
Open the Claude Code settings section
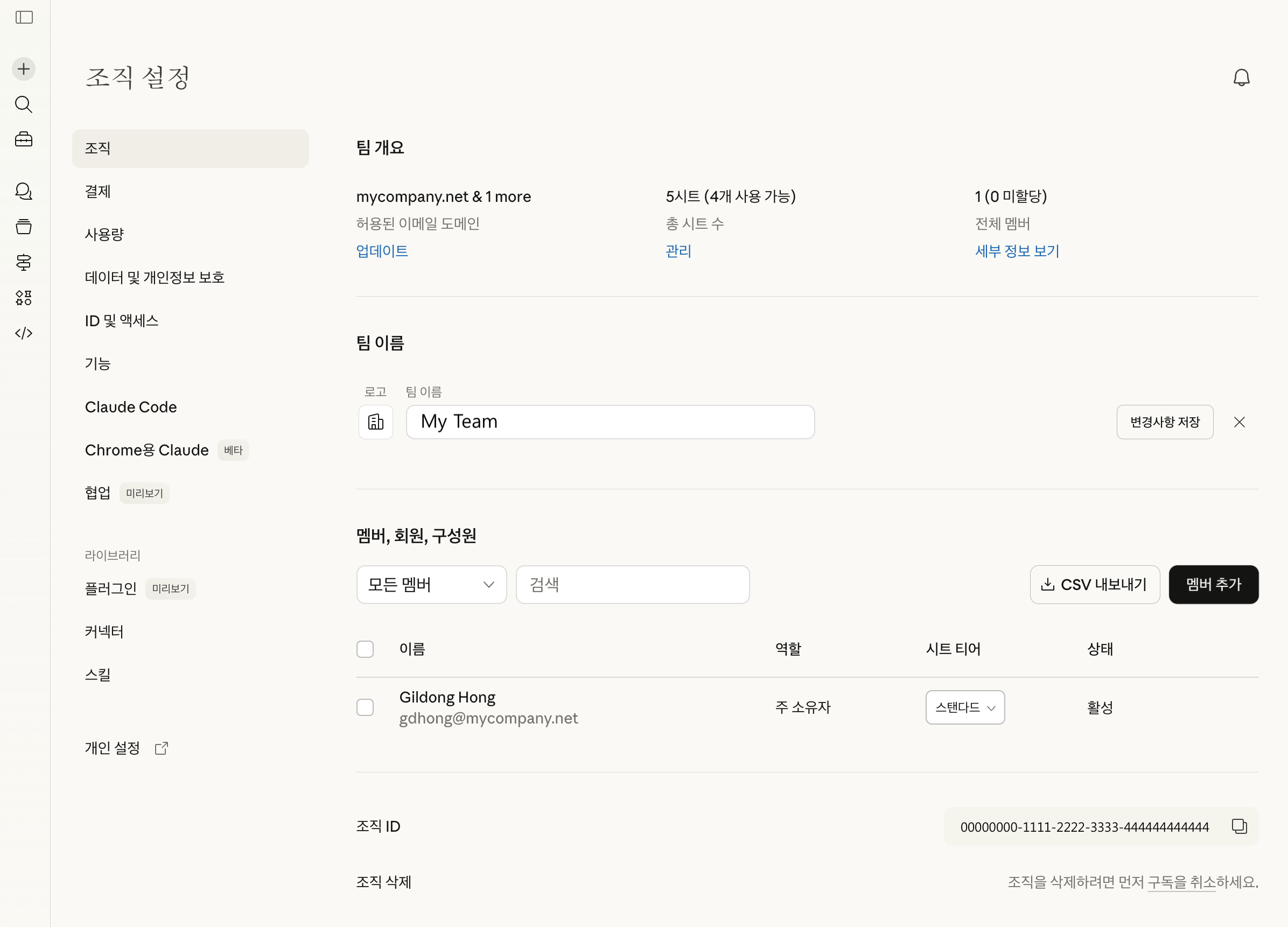click(x=131, y=407)
